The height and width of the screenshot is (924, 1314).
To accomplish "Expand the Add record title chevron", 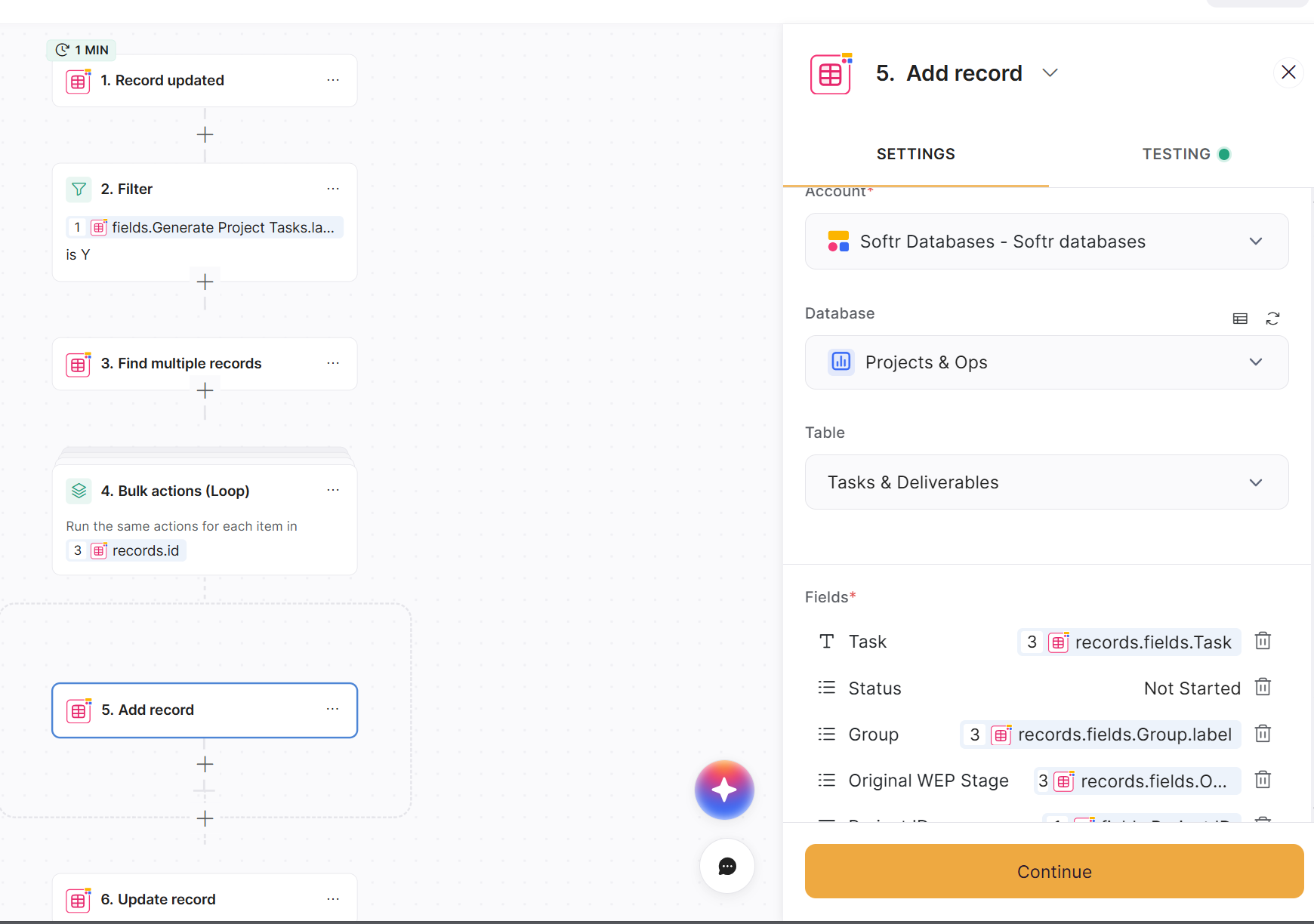I will (x=1050, y=73).
